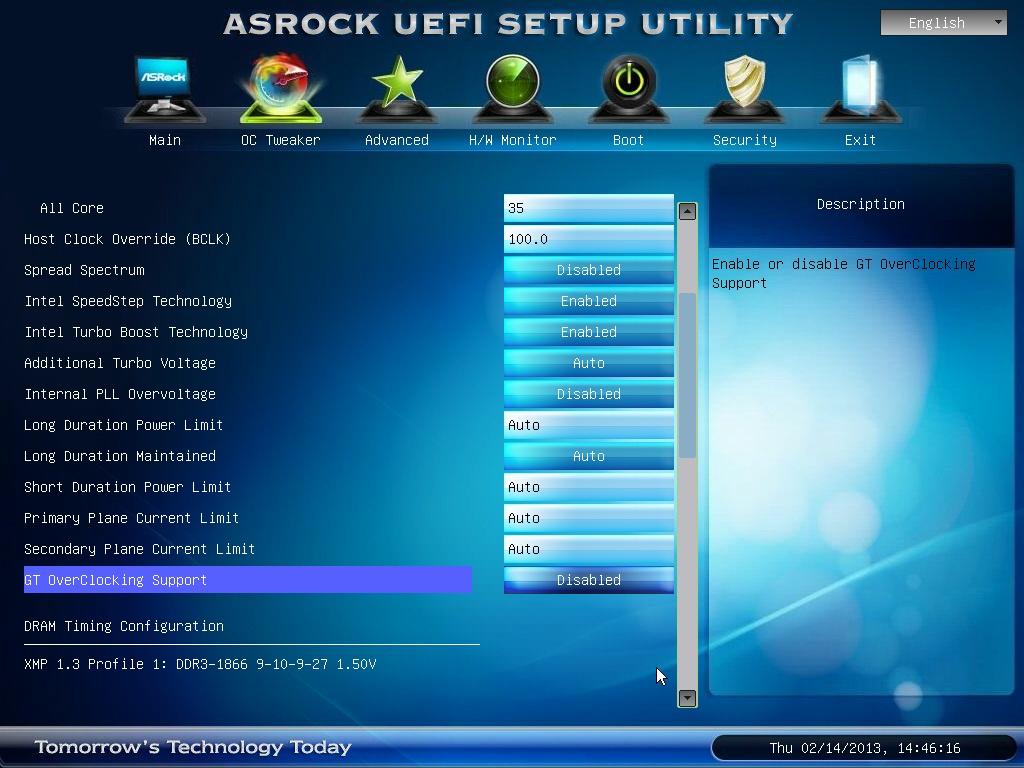The width and height of the screenshot is (1024, 768).
Task: Open the Advanced star icon
Action: 397,88
